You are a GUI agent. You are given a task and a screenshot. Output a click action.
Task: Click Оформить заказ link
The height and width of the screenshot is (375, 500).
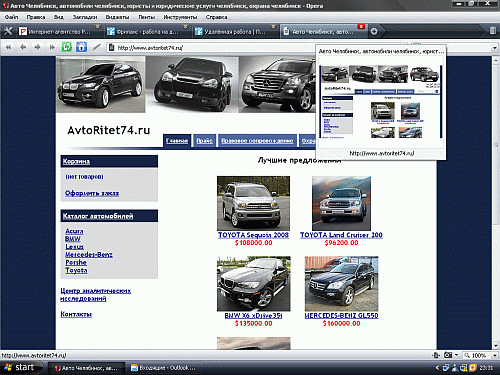coord(92,193)
